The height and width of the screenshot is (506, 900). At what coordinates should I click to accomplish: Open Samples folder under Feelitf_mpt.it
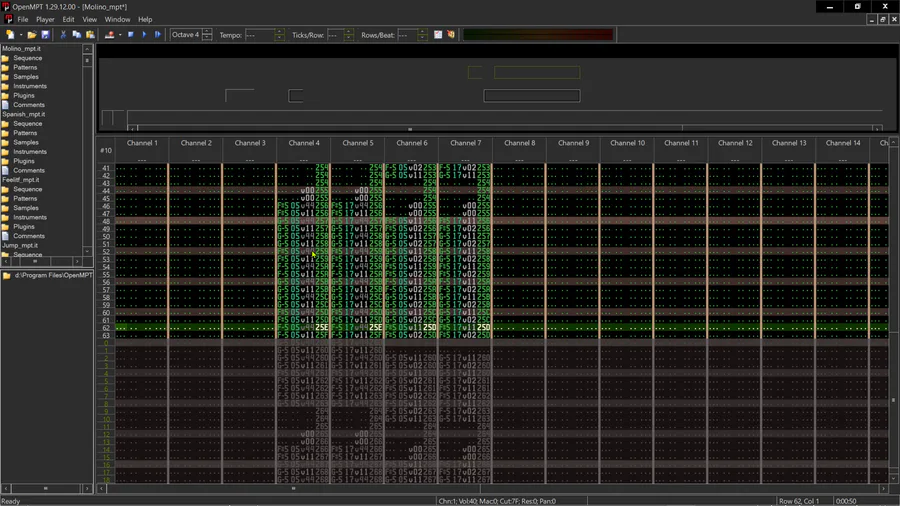26,208
